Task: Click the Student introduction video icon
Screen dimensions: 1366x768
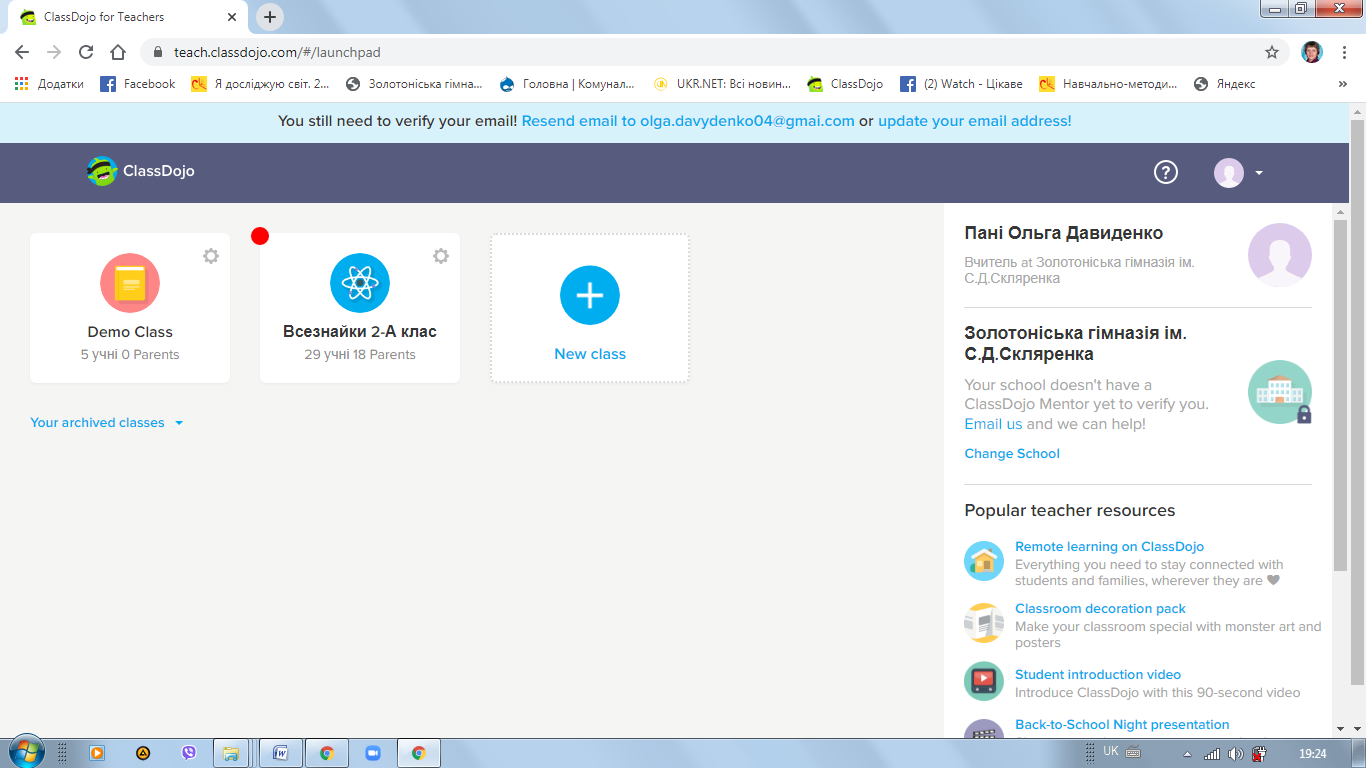Action: (984, 681)
